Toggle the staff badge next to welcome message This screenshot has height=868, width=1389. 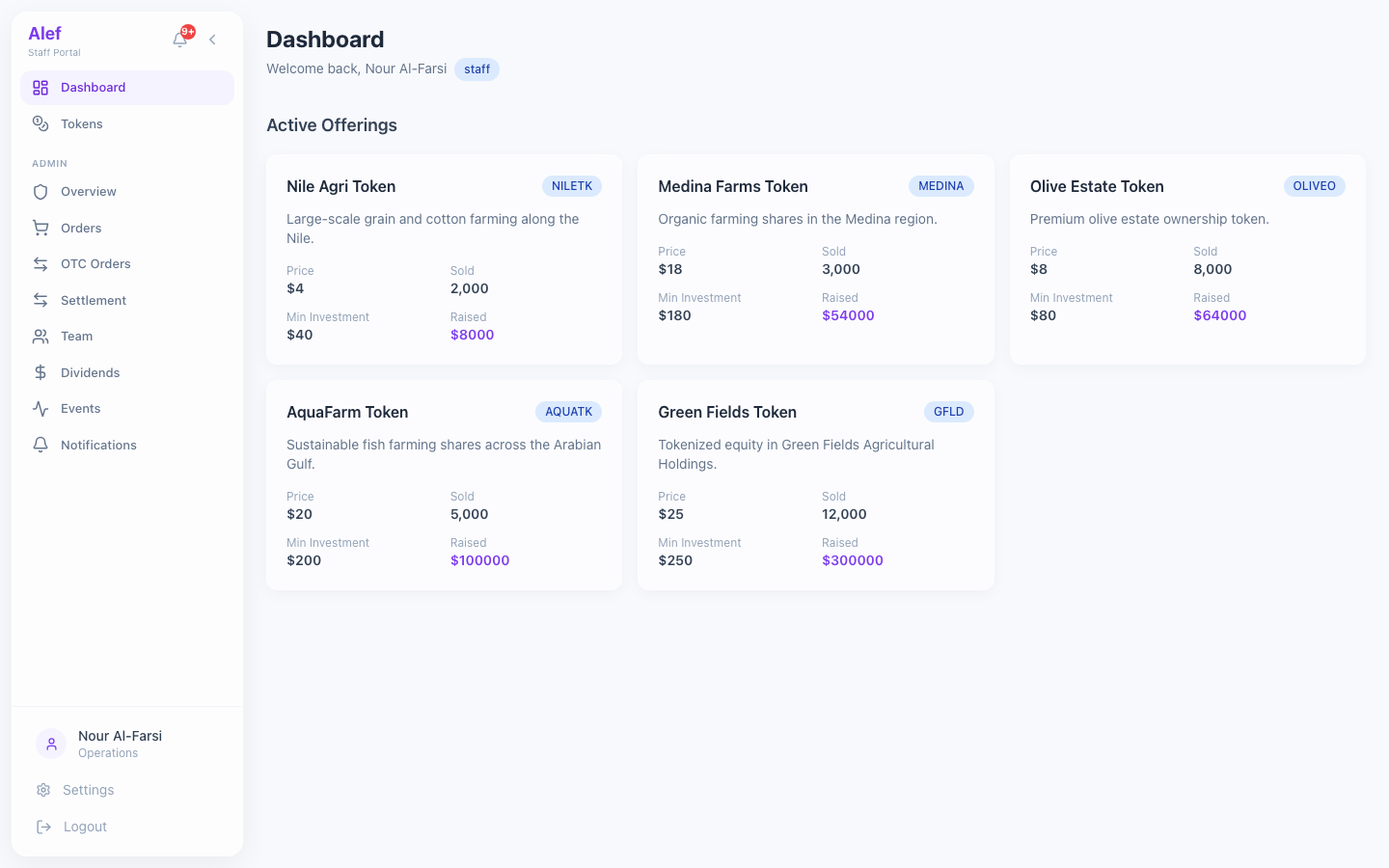(x=477, y=68)
